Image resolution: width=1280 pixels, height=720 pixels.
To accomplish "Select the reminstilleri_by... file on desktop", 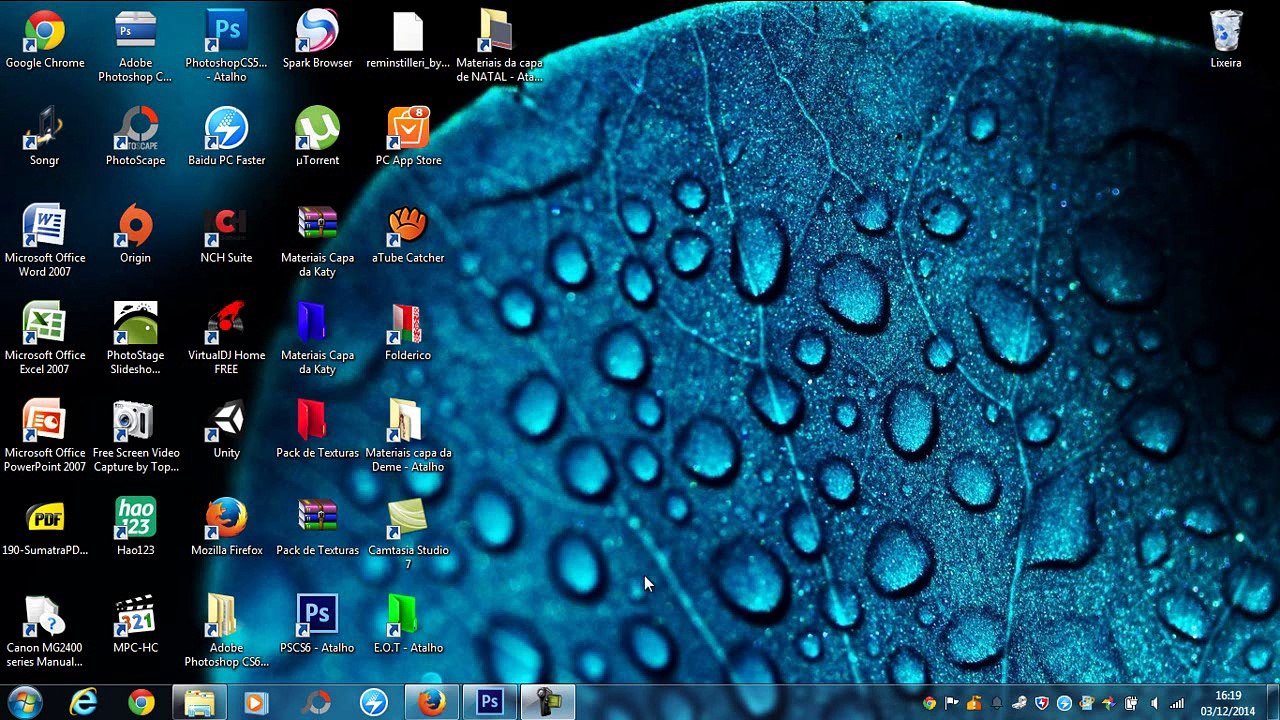I will (408, 40).
